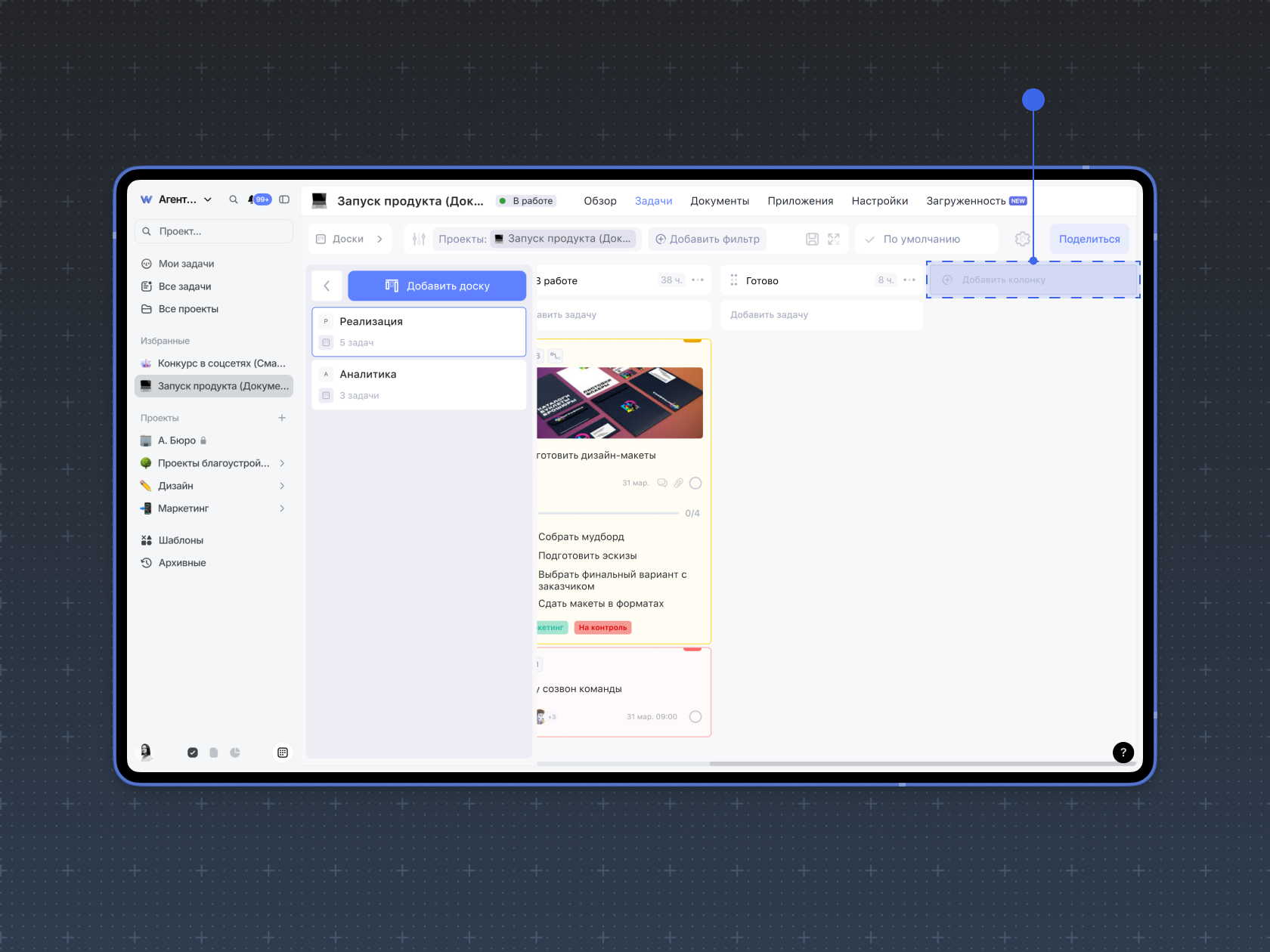The image size is (1270, 952).
Task: Open the help question mark button
Action: [x=1123, y=752]
